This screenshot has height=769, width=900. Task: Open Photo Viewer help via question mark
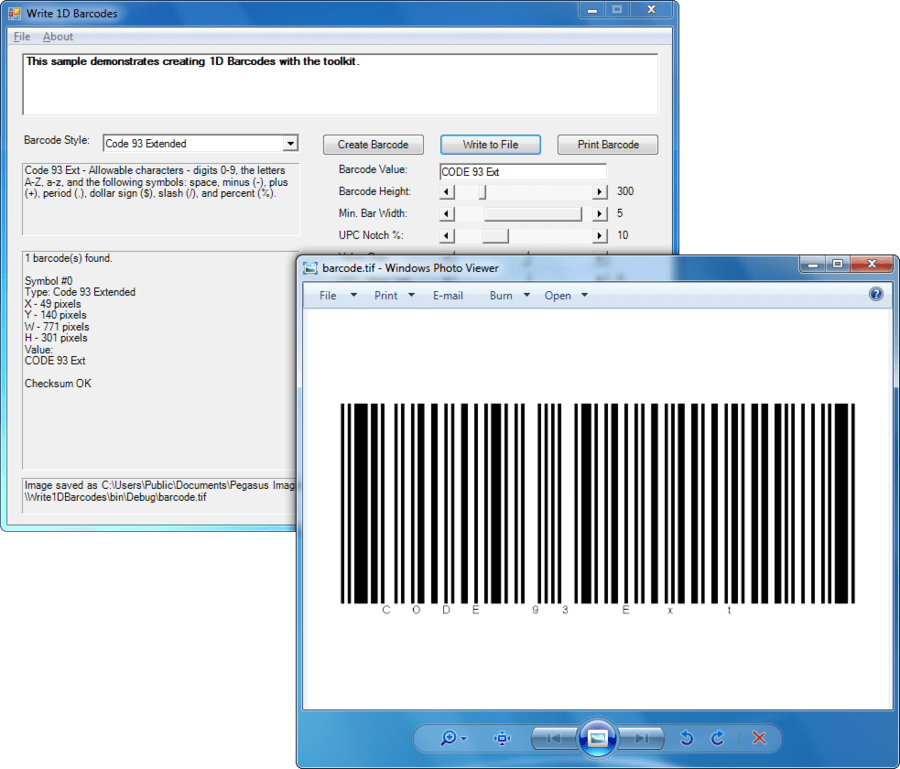pos(876,294)
